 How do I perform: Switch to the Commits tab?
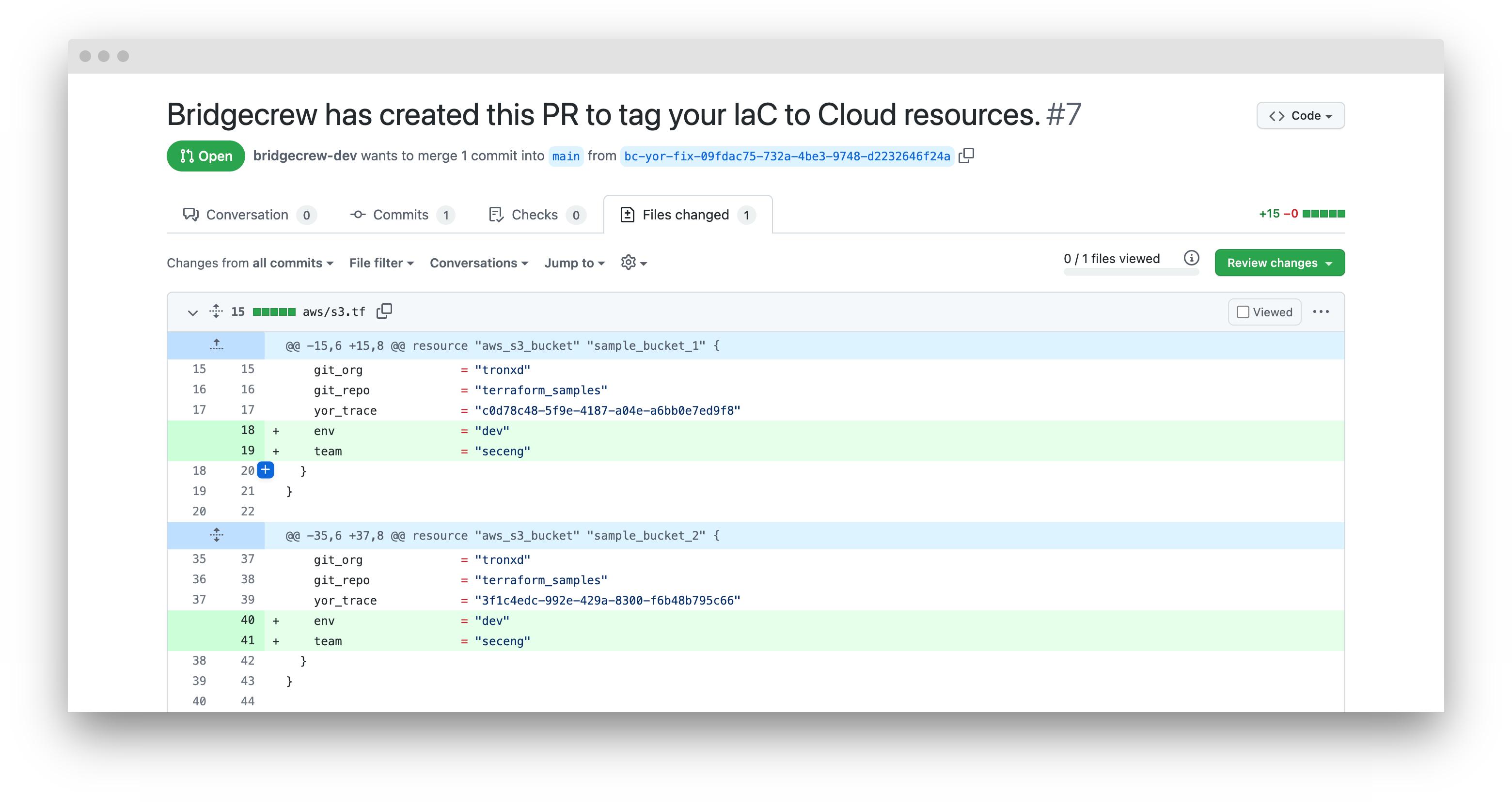[403, 215]
